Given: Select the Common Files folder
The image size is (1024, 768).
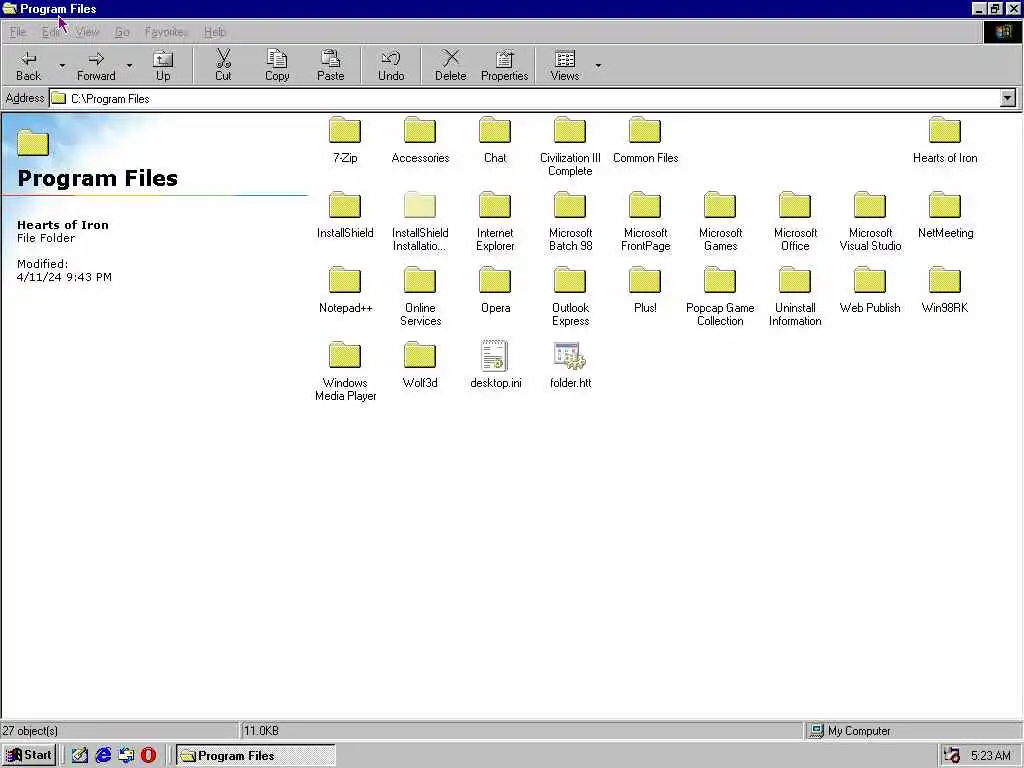Looking at the screenshot, I should 645,140.
